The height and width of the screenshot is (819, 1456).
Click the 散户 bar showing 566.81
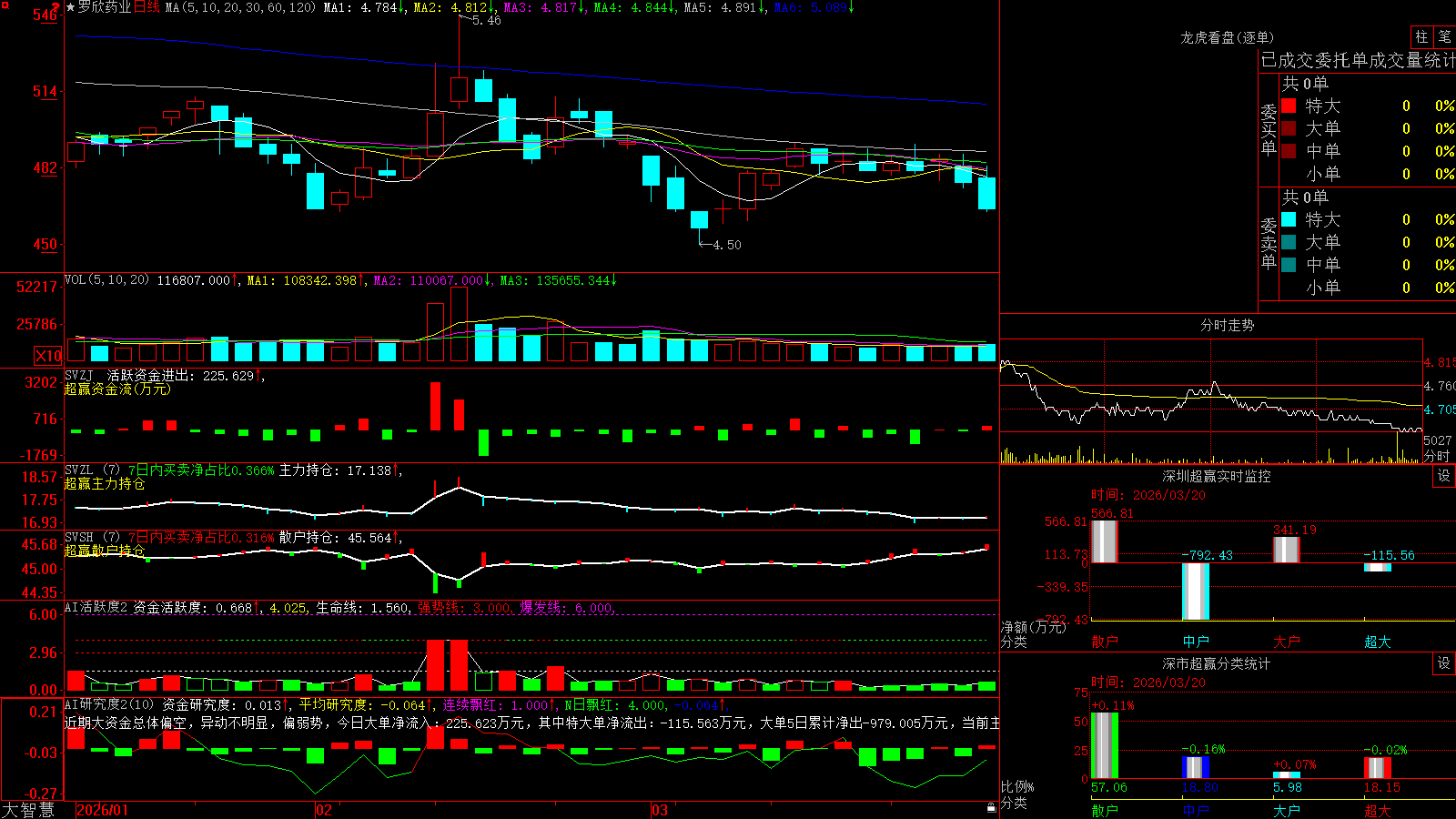click(1104, 541)
